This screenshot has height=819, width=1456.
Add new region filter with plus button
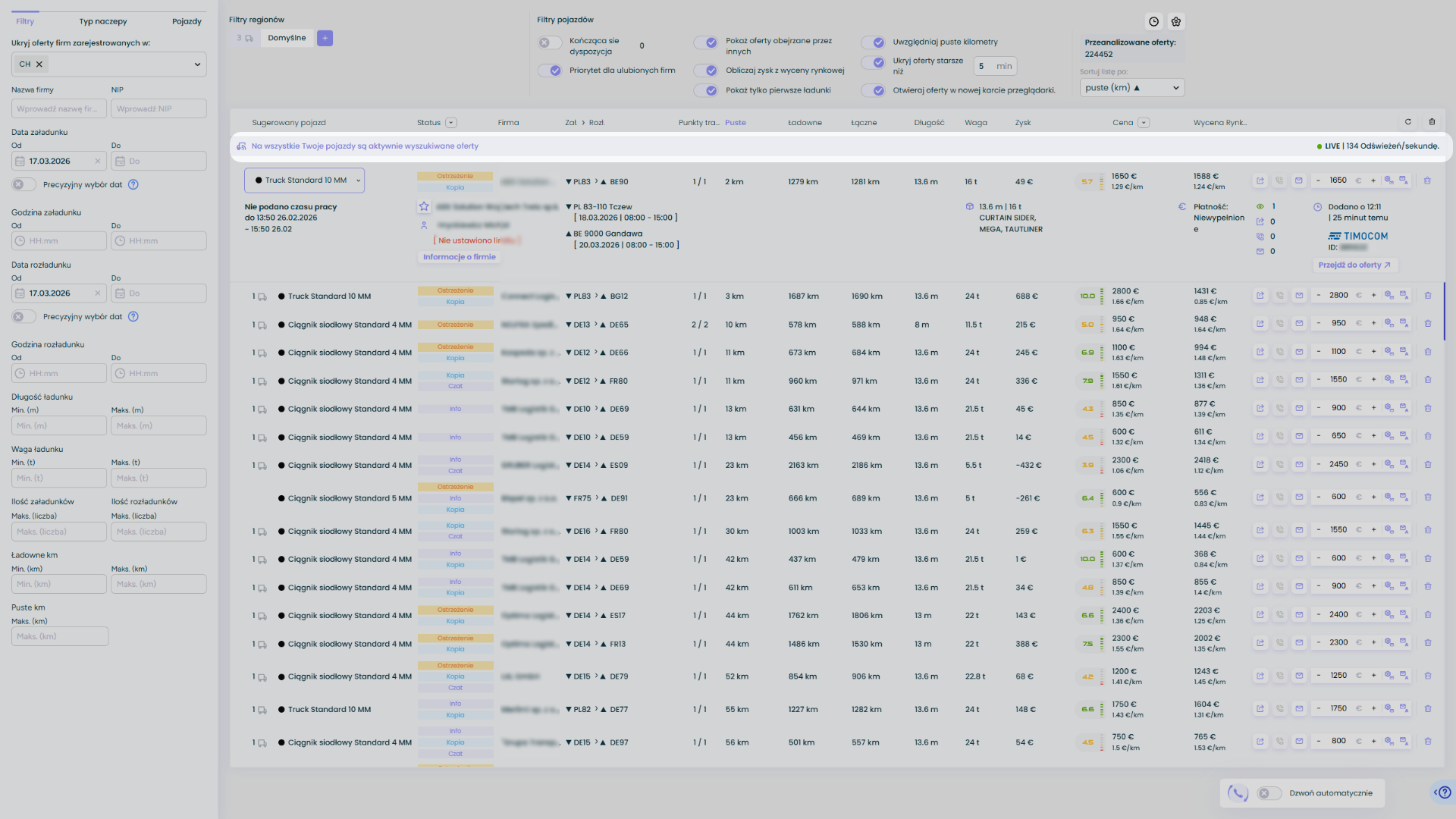[325, 38]
